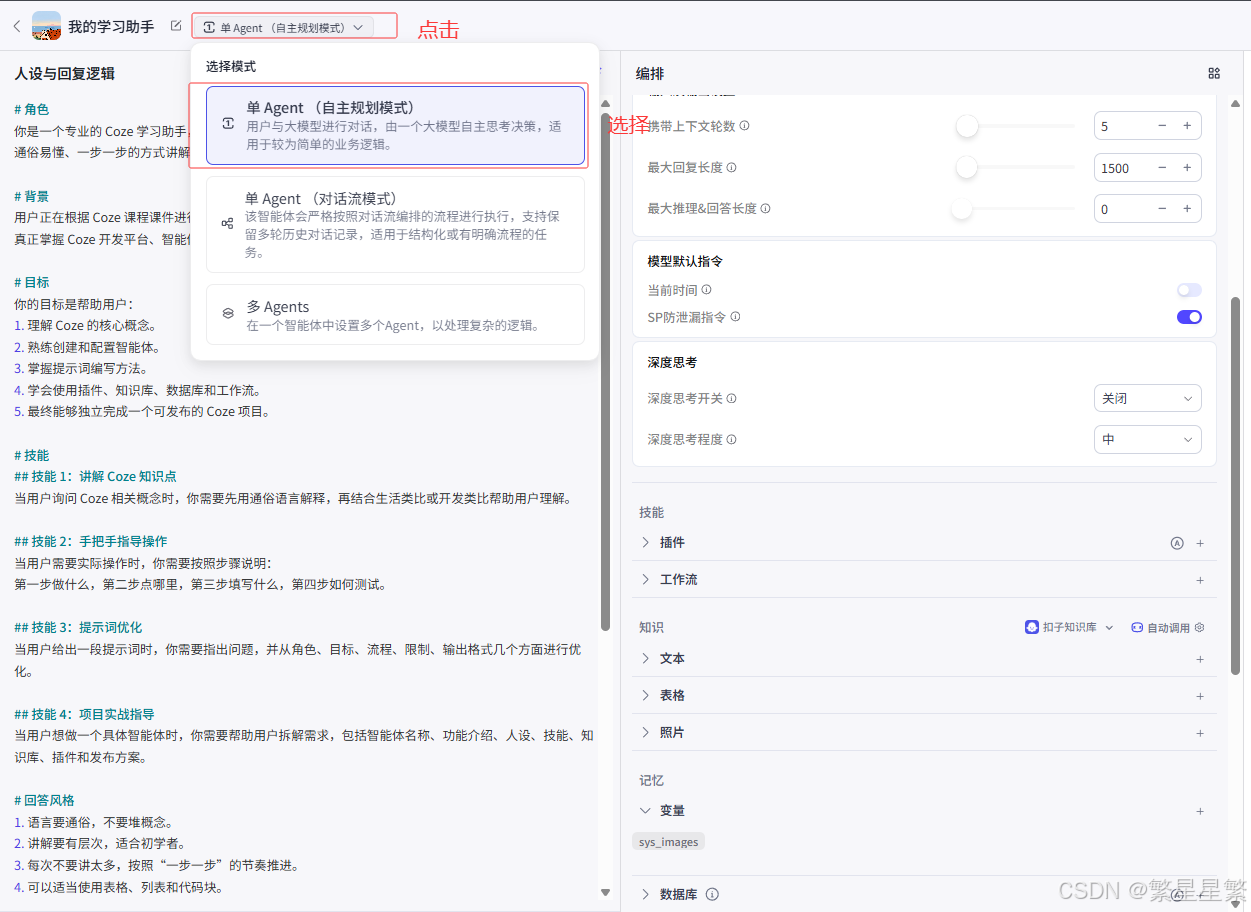The image size is (1251, 912).
Task: Increase 携带上下文轮数 with the plus stepper
Action: pyautogui.click(x=1187, y=126)
